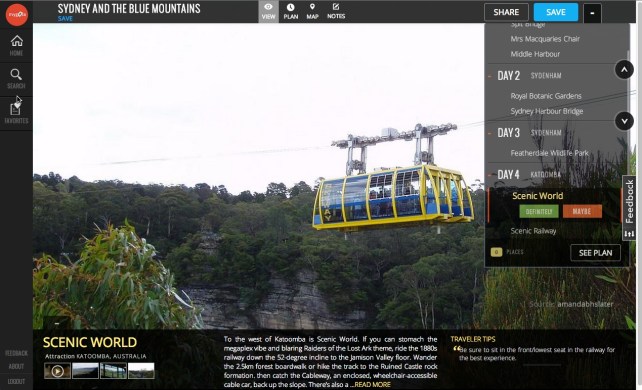Select Featherdale Wildlife Park in the itinerary

549,153
